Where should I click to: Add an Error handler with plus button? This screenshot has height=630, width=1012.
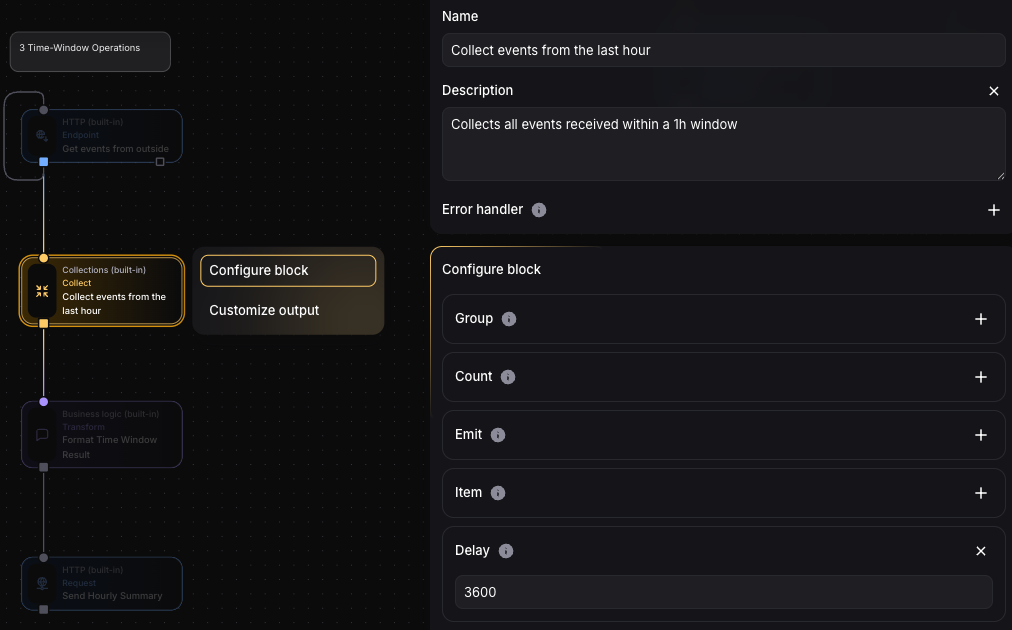click(x=993, y=210)
